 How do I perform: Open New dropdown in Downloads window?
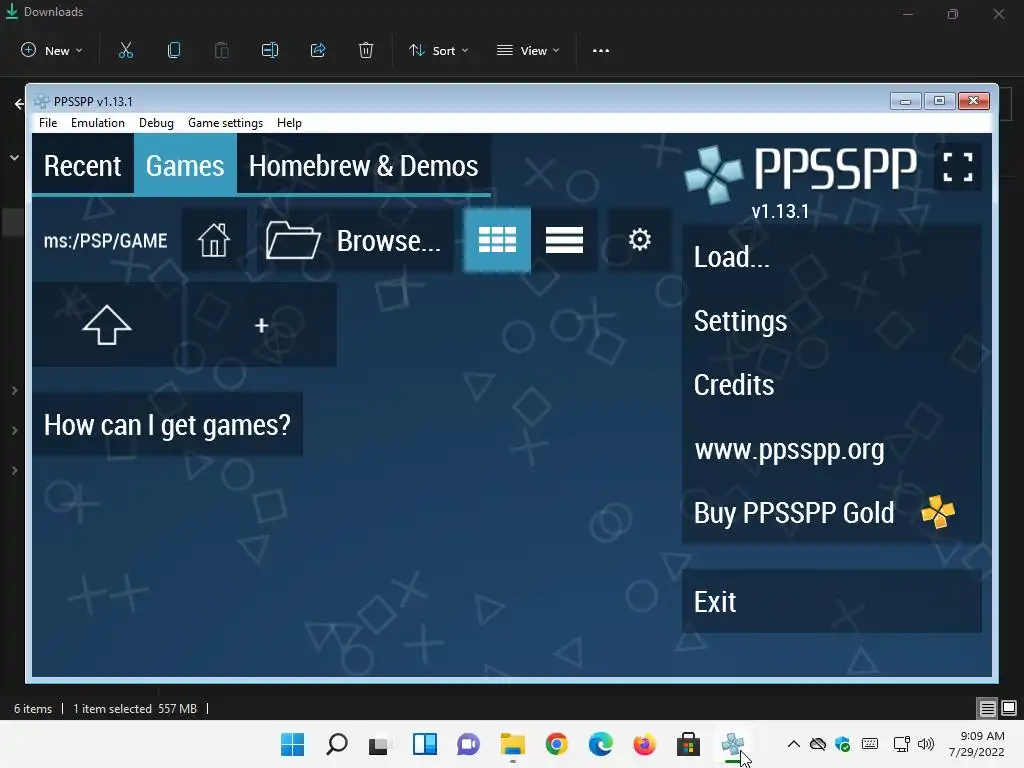pyautogui.click(x=52, y=50)
